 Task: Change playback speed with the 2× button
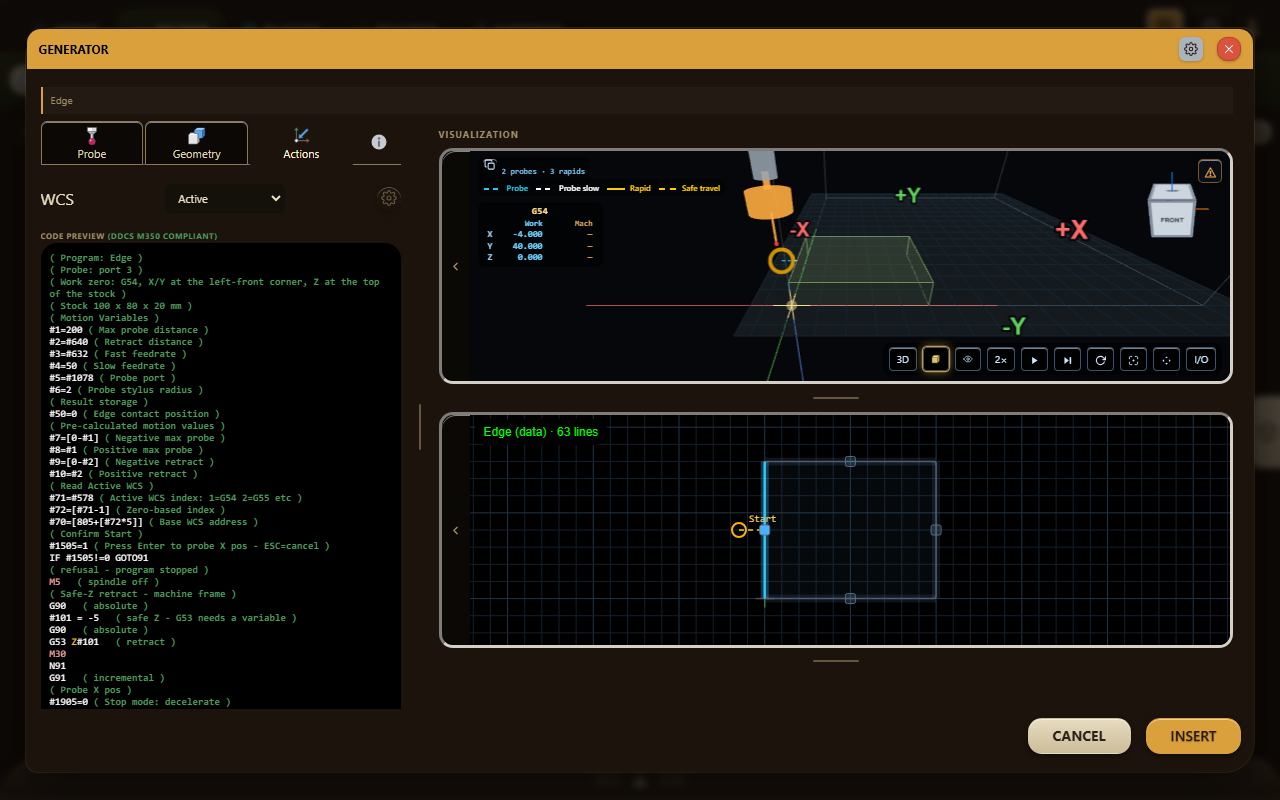1001,359
